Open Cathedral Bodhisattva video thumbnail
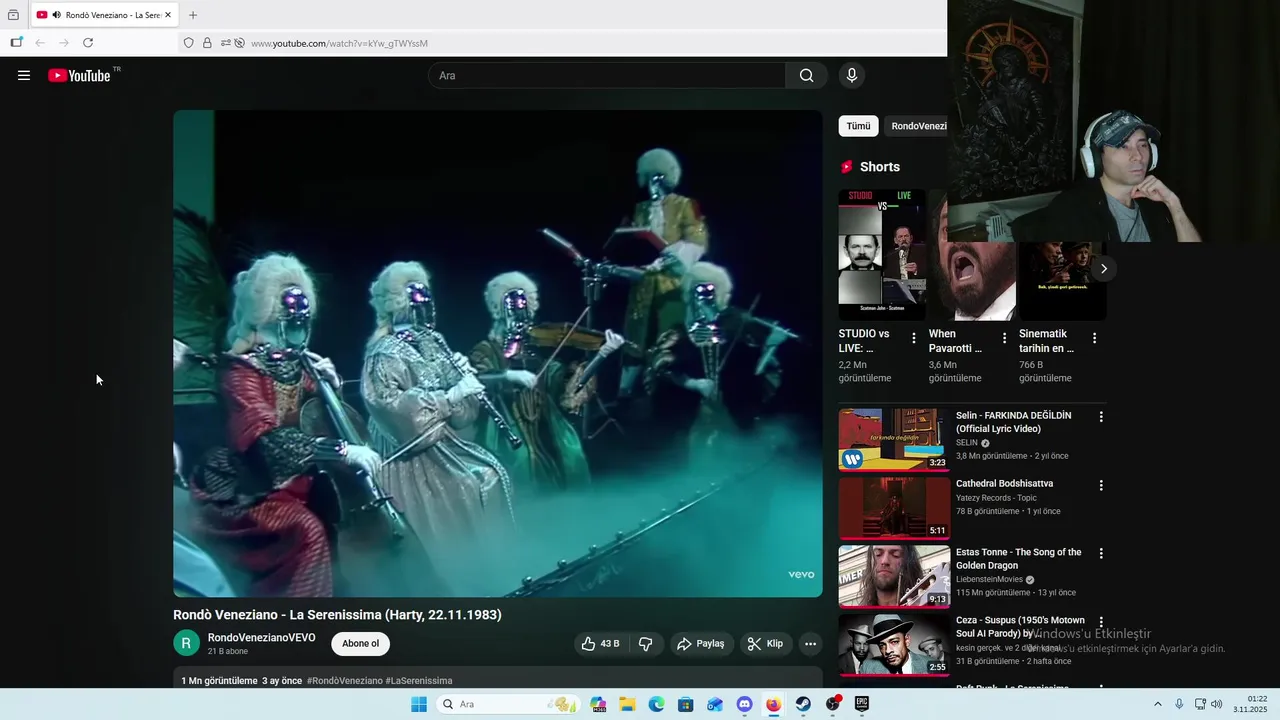 [x=894, y=508]
